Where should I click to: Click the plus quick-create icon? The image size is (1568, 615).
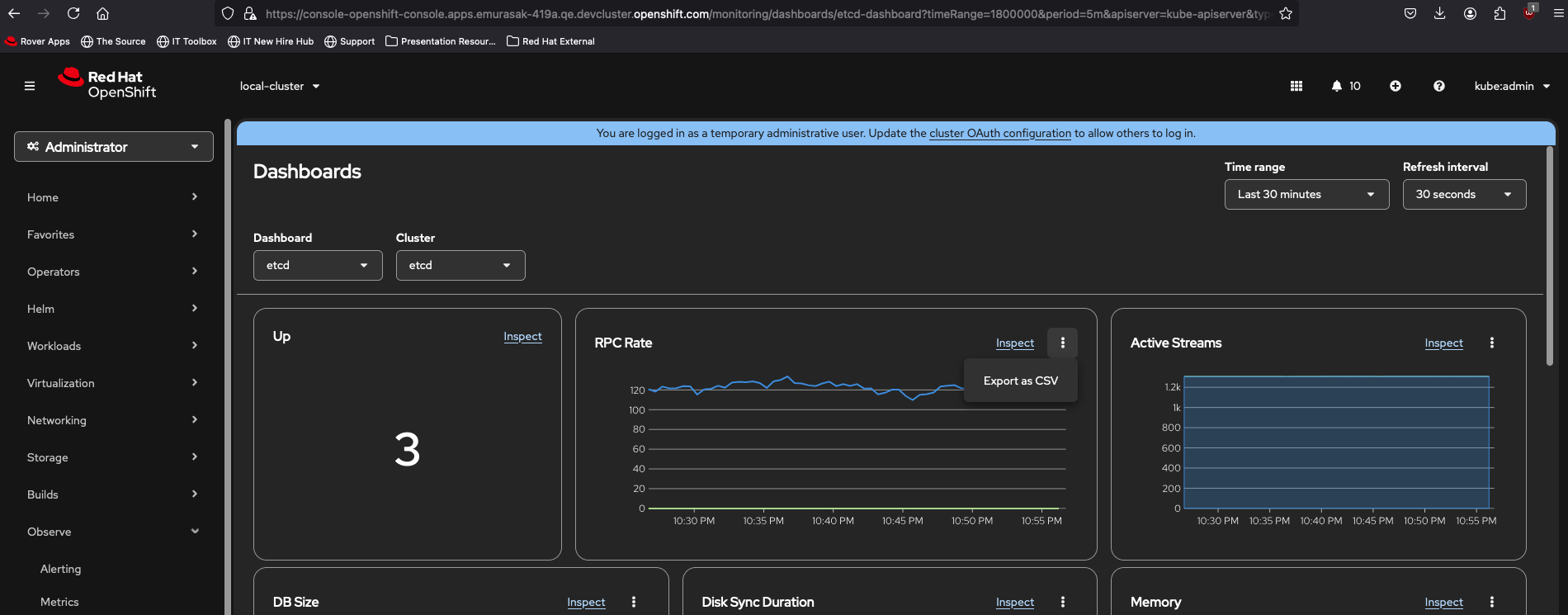click(1396, 86)
